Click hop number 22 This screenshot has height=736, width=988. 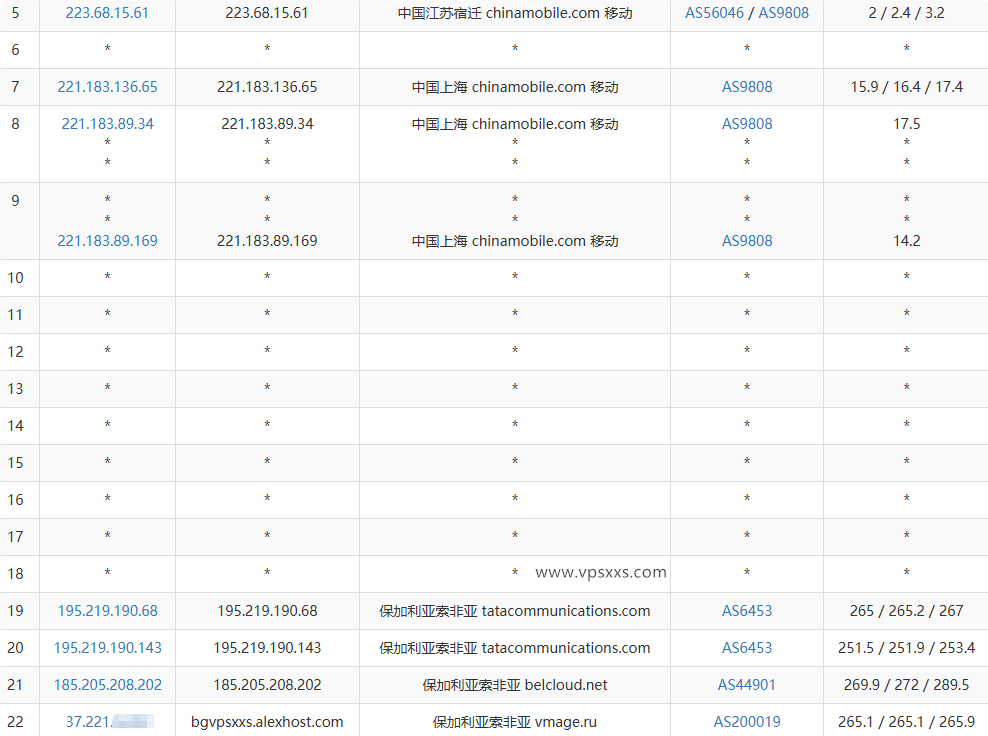[x=15, y=722]
